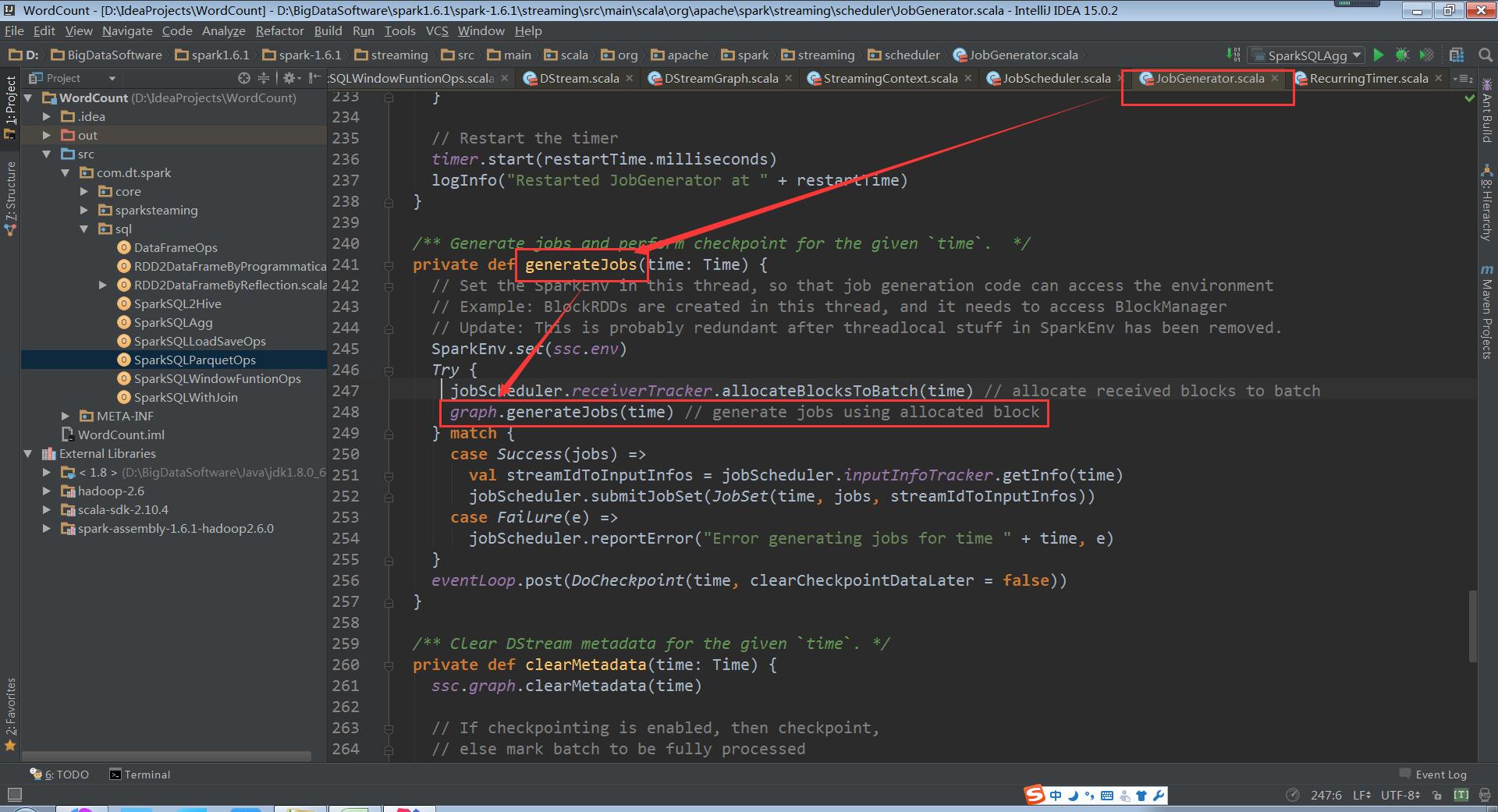Open the TODO tool window
This screenshot has width=1498, height=812.
pos(59,775)
